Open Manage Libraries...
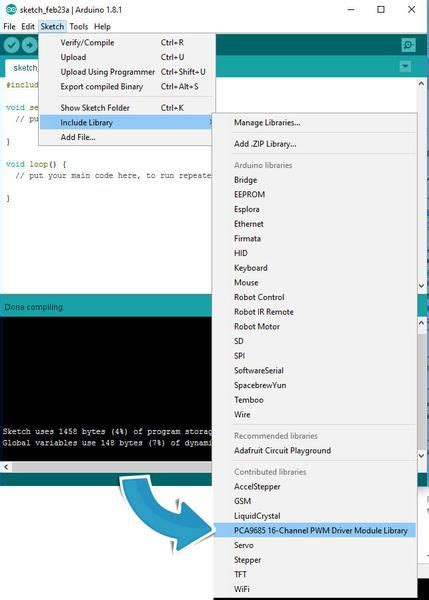The width and height of the screenshot is (429, 600). (x=315, y=122)
